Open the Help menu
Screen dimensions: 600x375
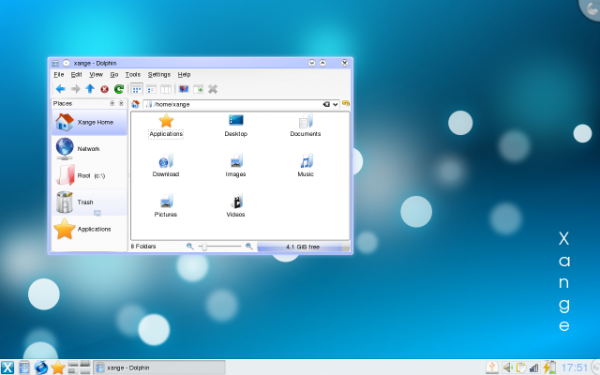184,75
